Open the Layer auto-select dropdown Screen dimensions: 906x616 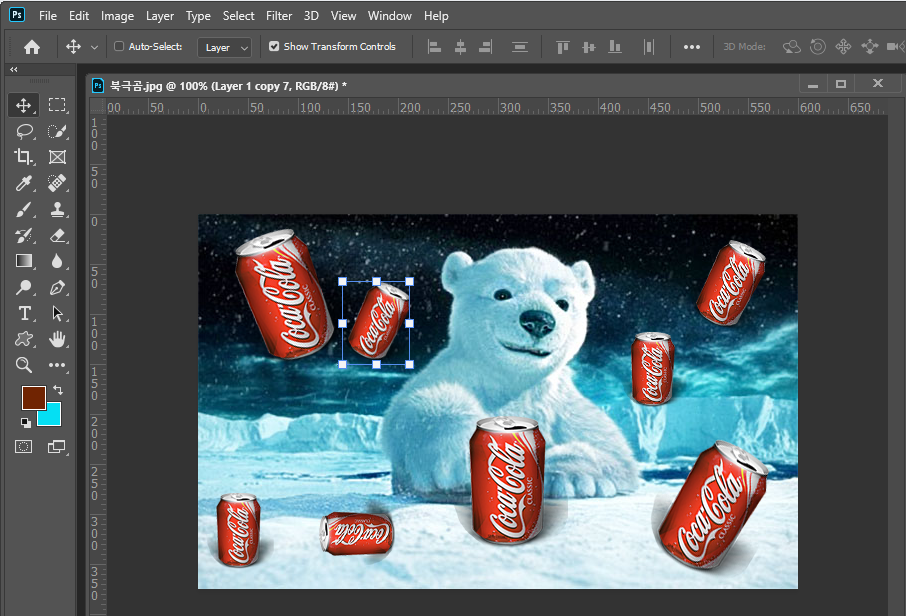coord(224,47)
